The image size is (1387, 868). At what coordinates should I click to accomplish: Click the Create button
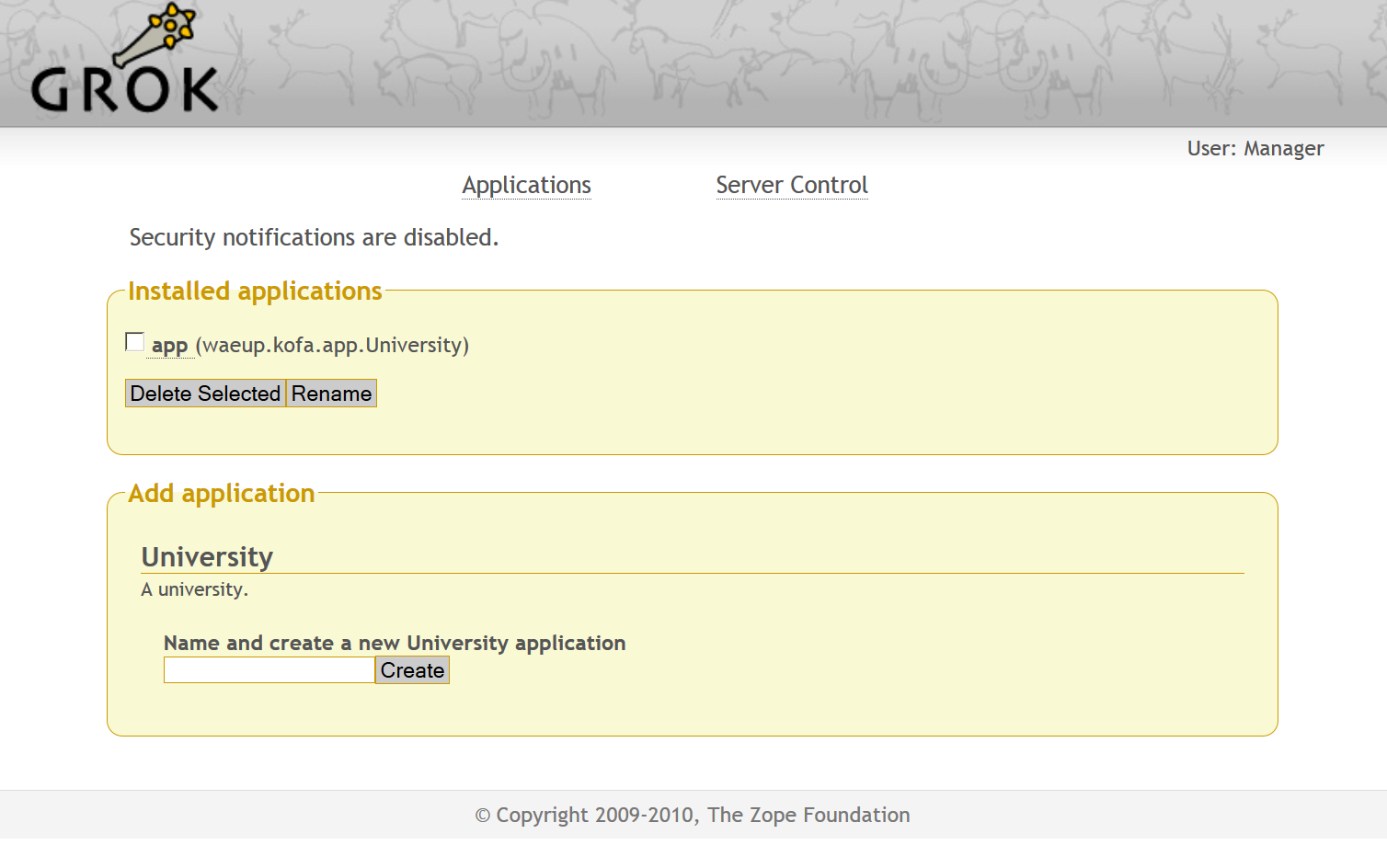tap(412, 670)
